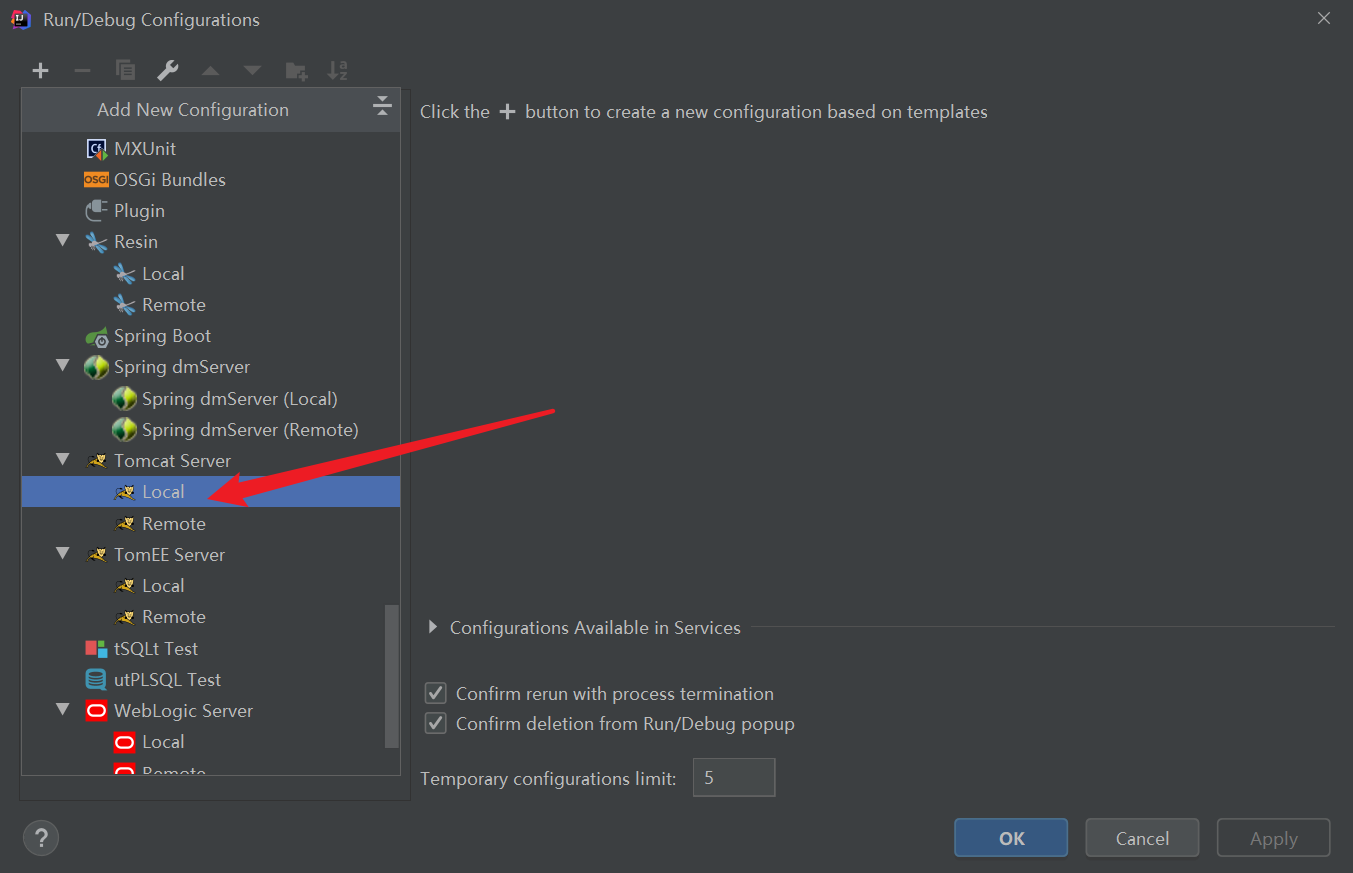Click the Tomcat Server cat icon
The height and width of the screenshot is (873, 1353).
tap(96, 461)
